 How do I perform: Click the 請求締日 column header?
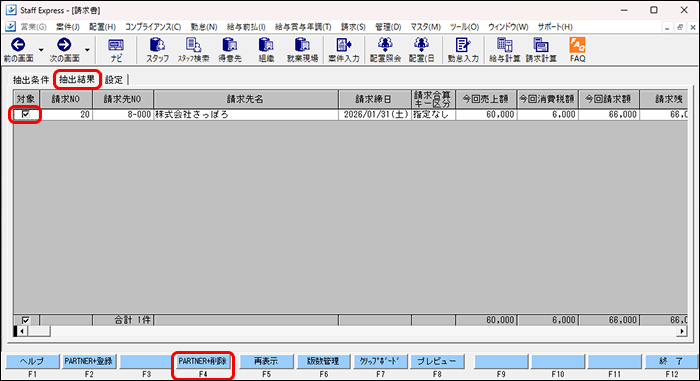(375, 99)
